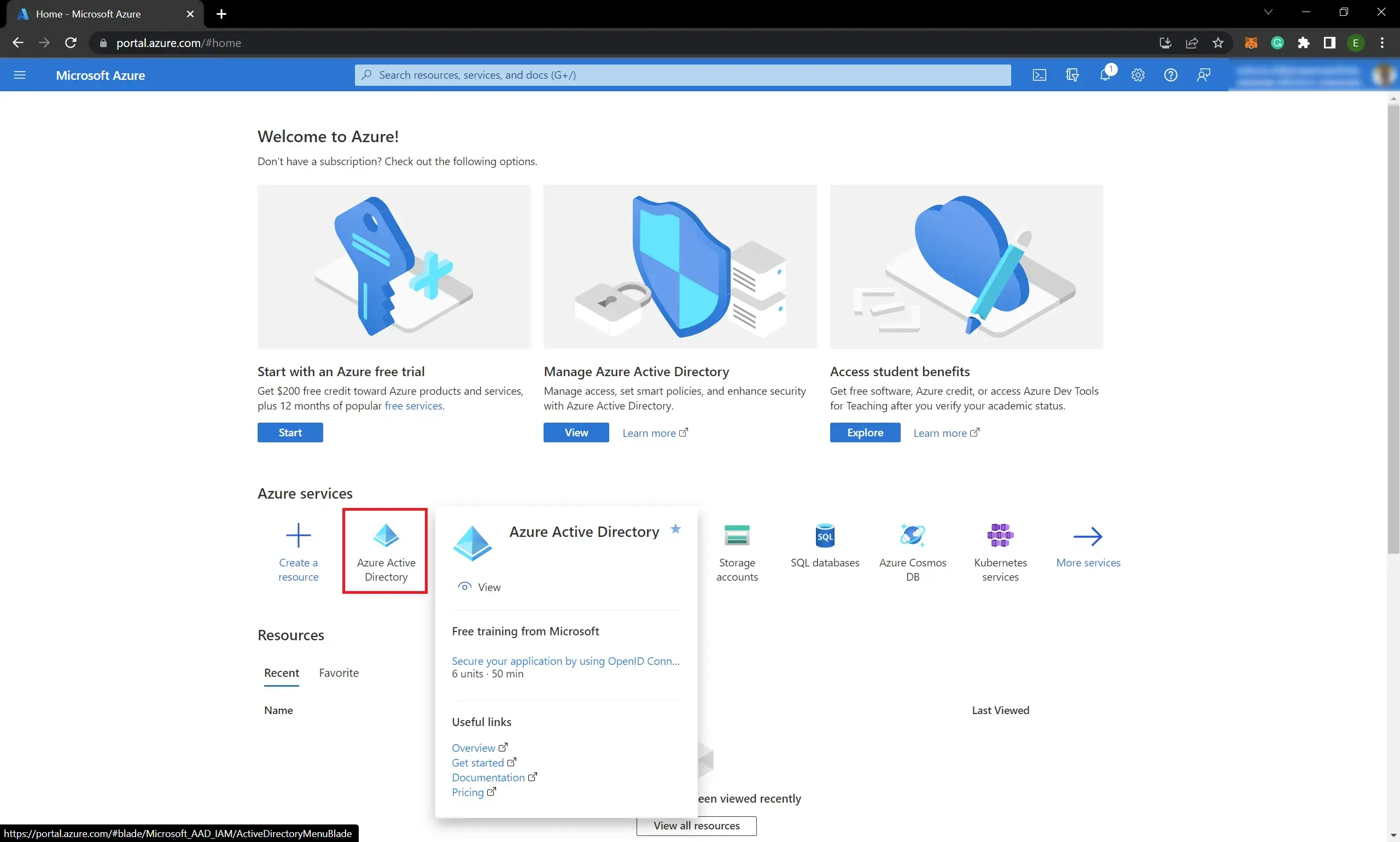Viewport: 1400px width, 842px height.
Task: Bookmark this page with the star icon
Action: click(x=1218, y=43)
